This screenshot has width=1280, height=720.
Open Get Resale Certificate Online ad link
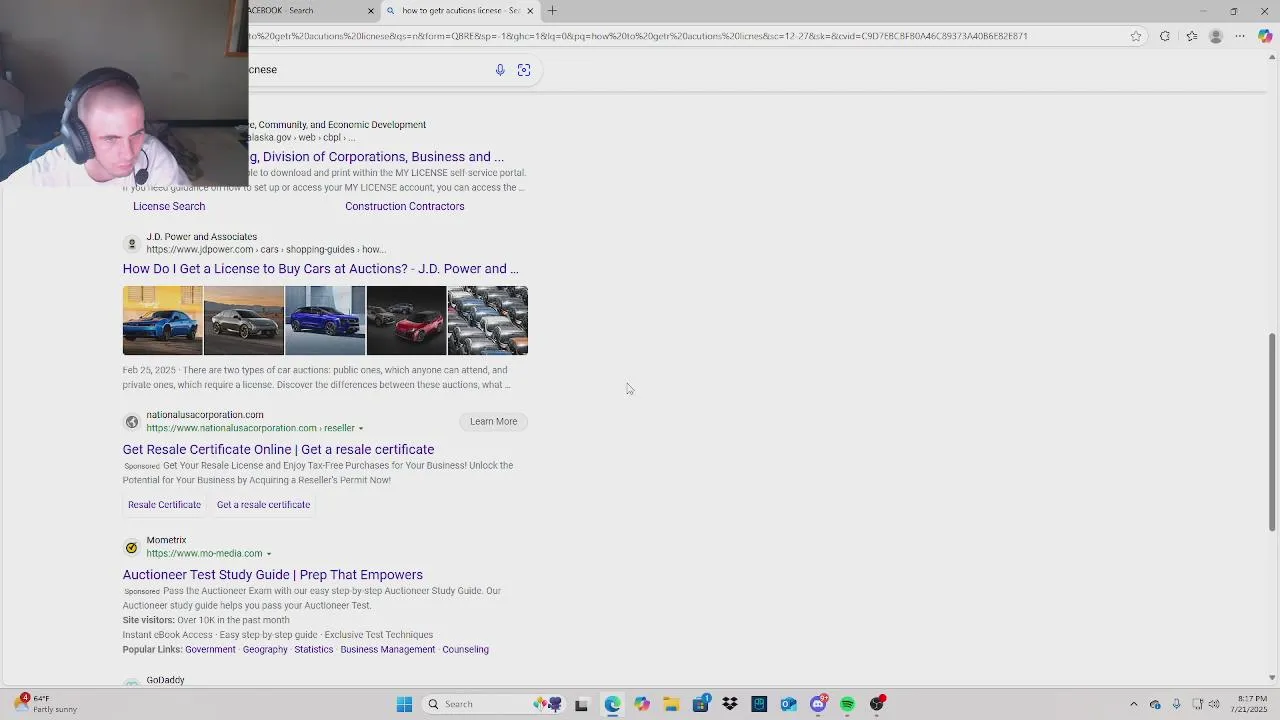(x=278, y=450)
